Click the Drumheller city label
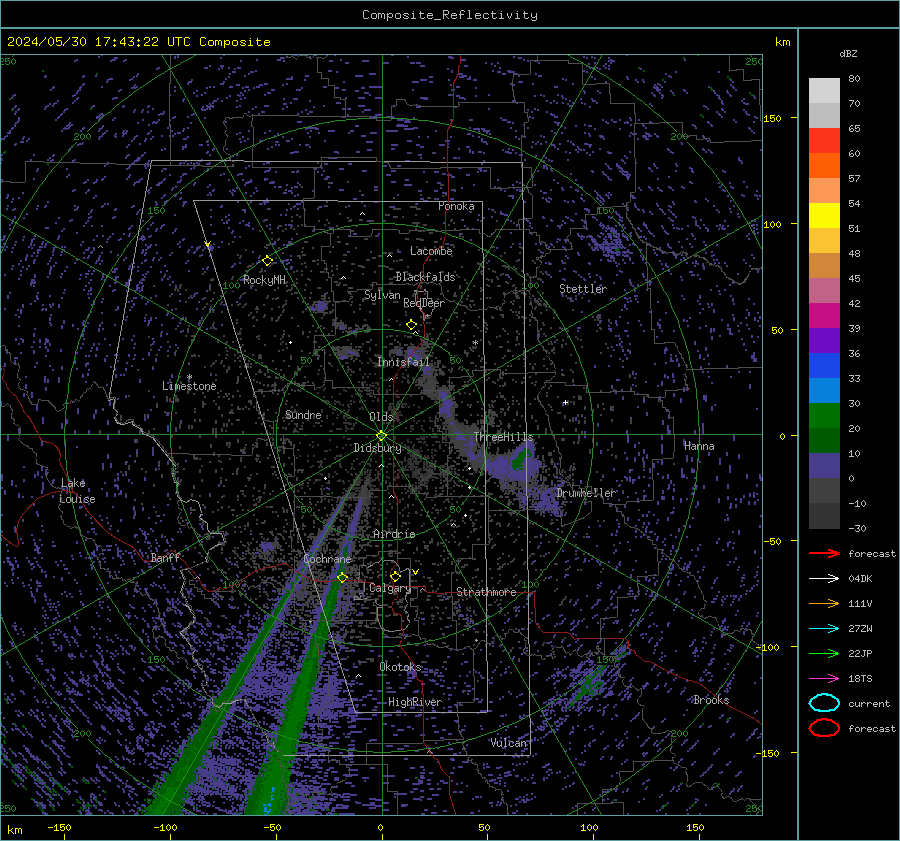The image size is (900, 841). [586, 493]
